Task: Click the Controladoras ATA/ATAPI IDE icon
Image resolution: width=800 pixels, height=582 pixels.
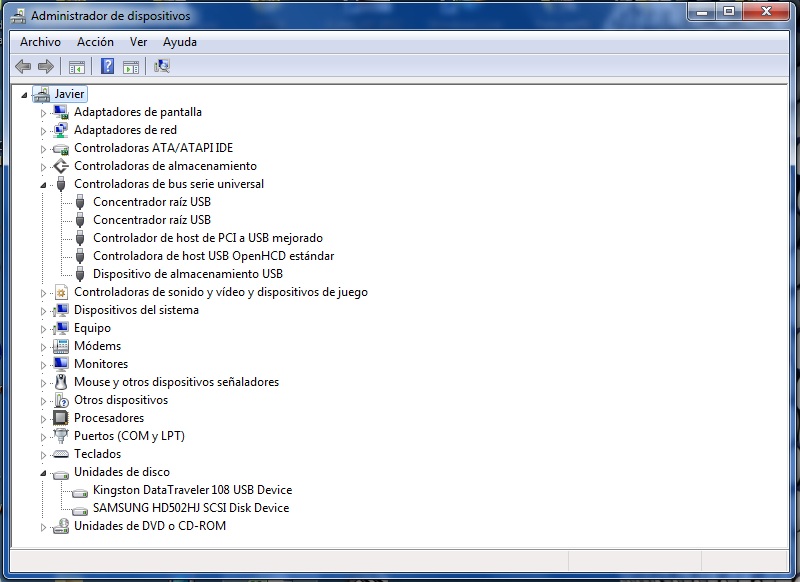Action: tap(61, 148)
